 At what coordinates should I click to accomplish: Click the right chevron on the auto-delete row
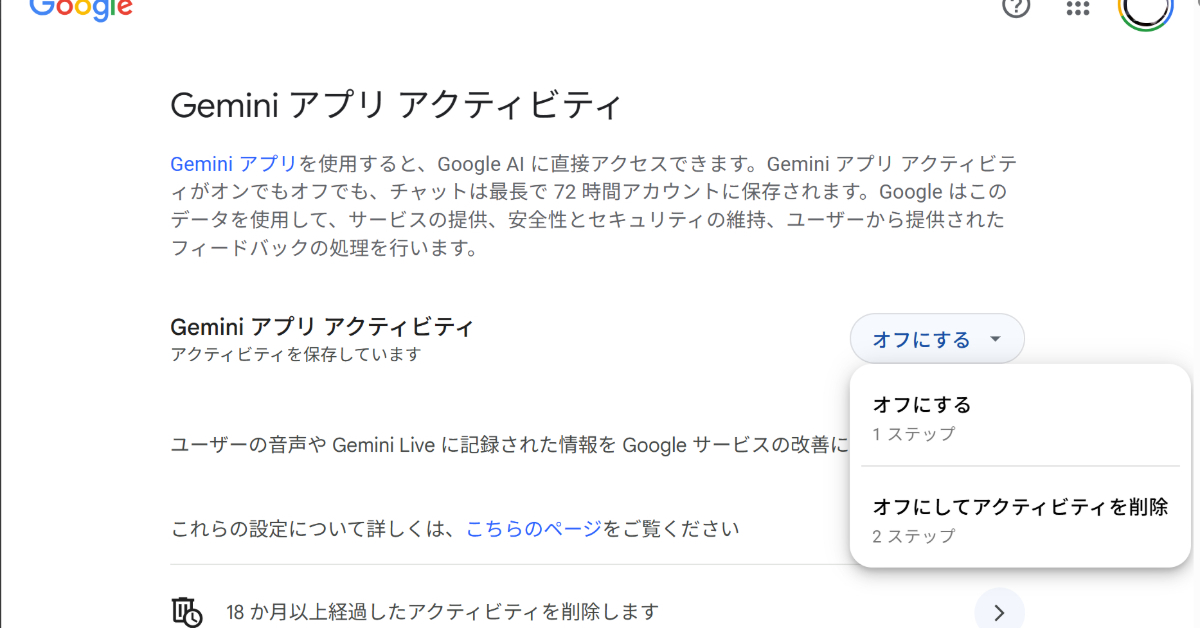tap(999, 612)
